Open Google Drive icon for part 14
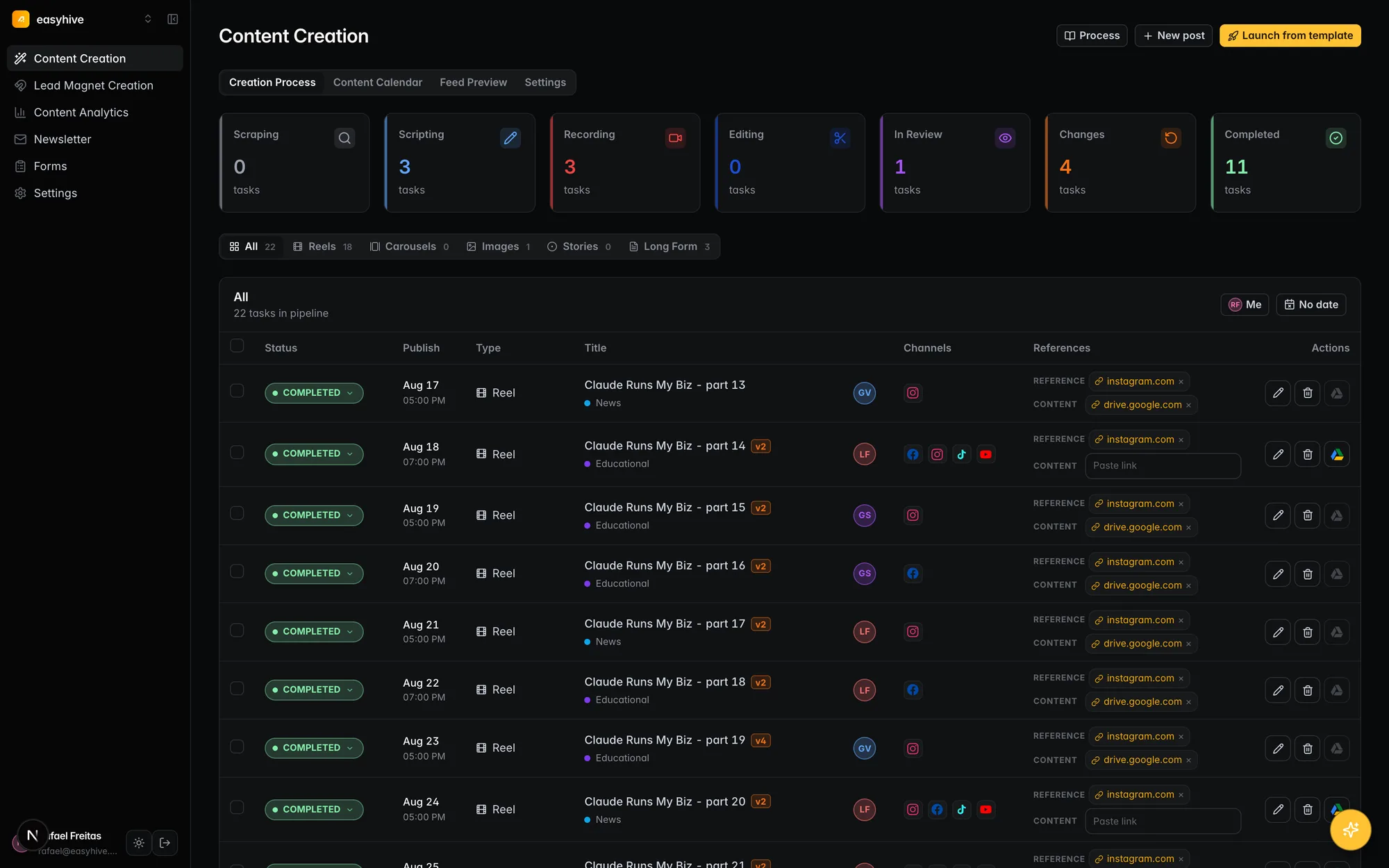 pyautogui.click(x=1337, y=454)
